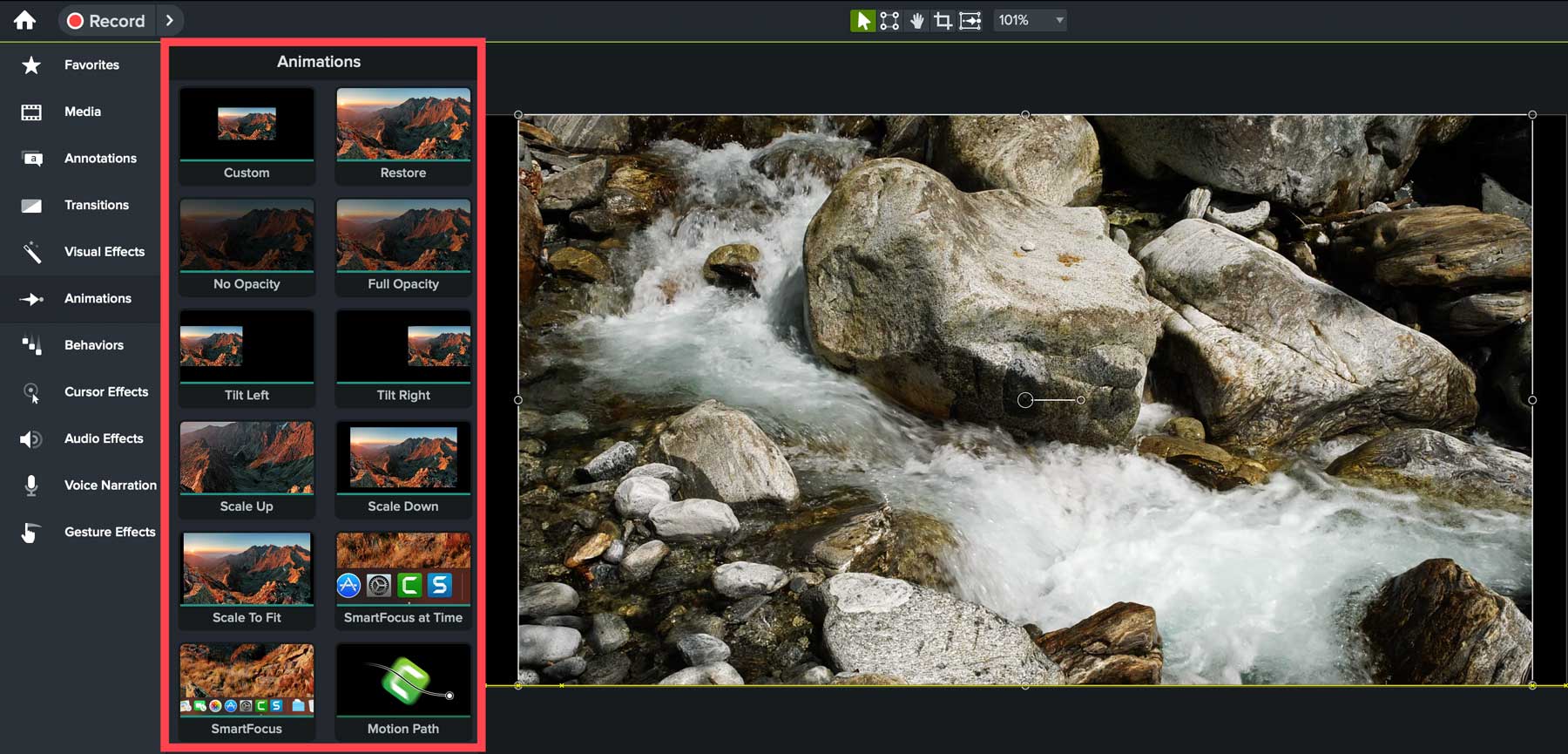Click the canvas top-center resize handle
Viewport: 1568px width, 754px height.
[1025, 114]
